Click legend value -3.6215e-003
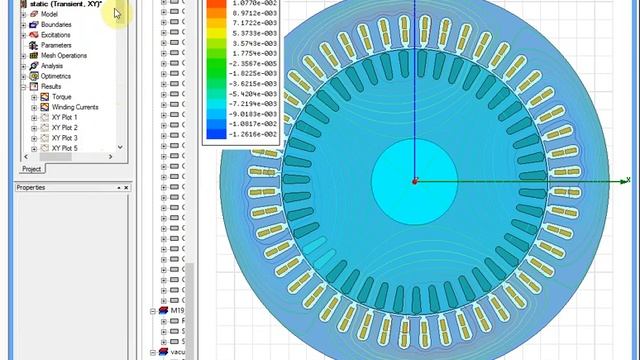Screen dimensions: 640x360 pos(253,84)
